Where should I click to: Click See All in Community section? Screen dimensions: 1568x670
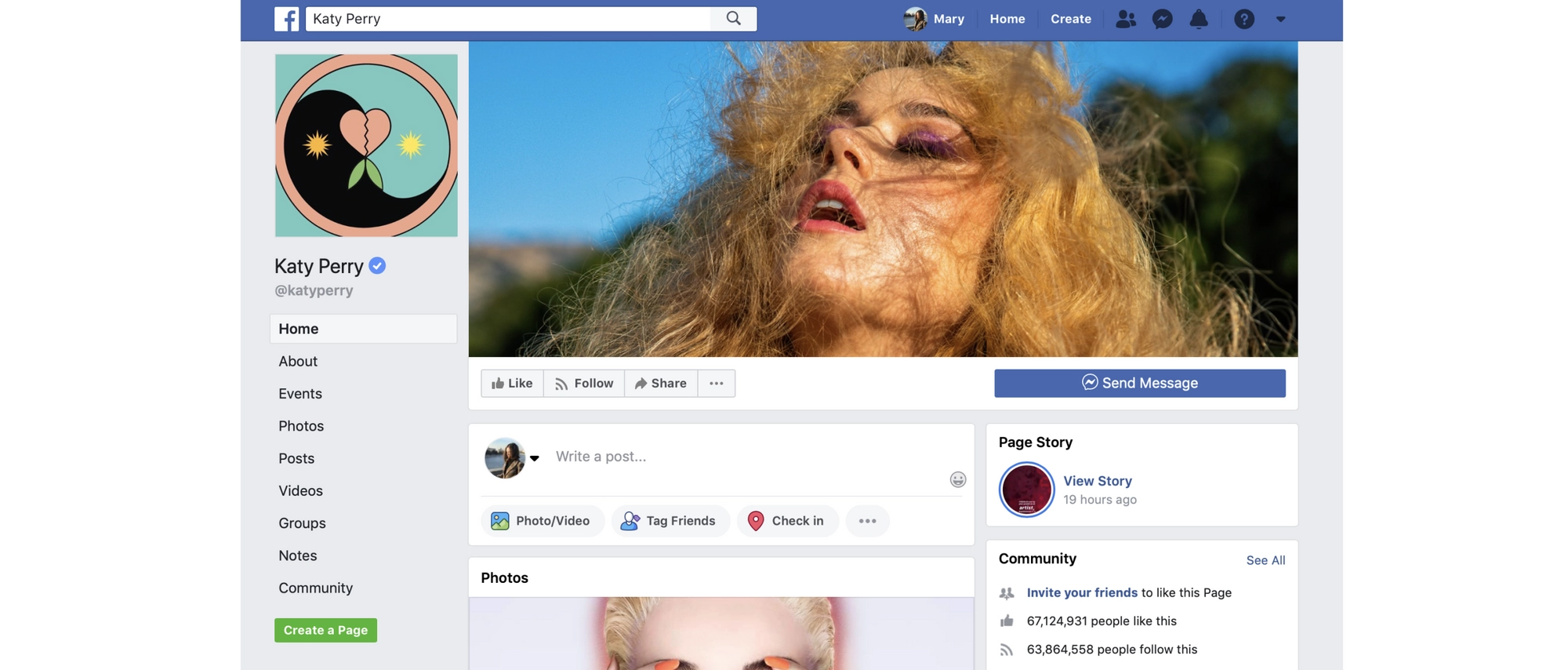(x=1265, y=560)
